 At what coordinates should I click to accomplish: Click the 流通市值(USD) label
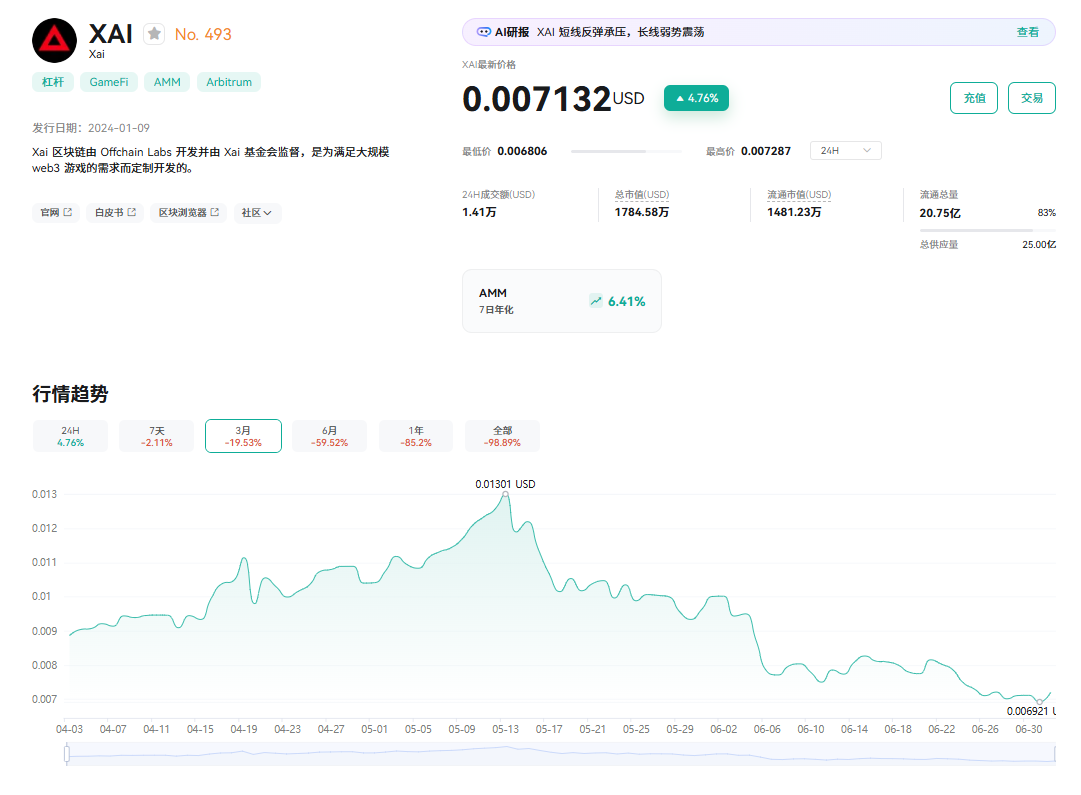click(799, 194)
